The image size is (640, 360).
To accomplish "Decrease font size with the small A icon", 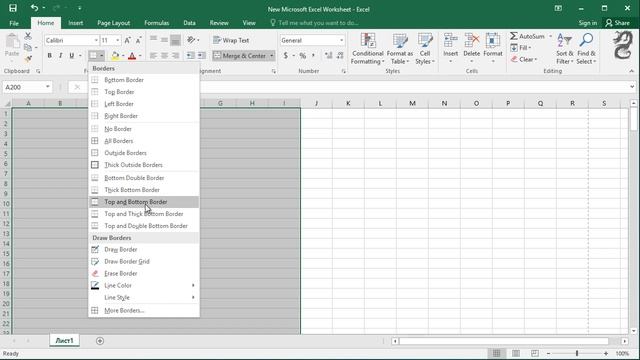I will (138, 40).
